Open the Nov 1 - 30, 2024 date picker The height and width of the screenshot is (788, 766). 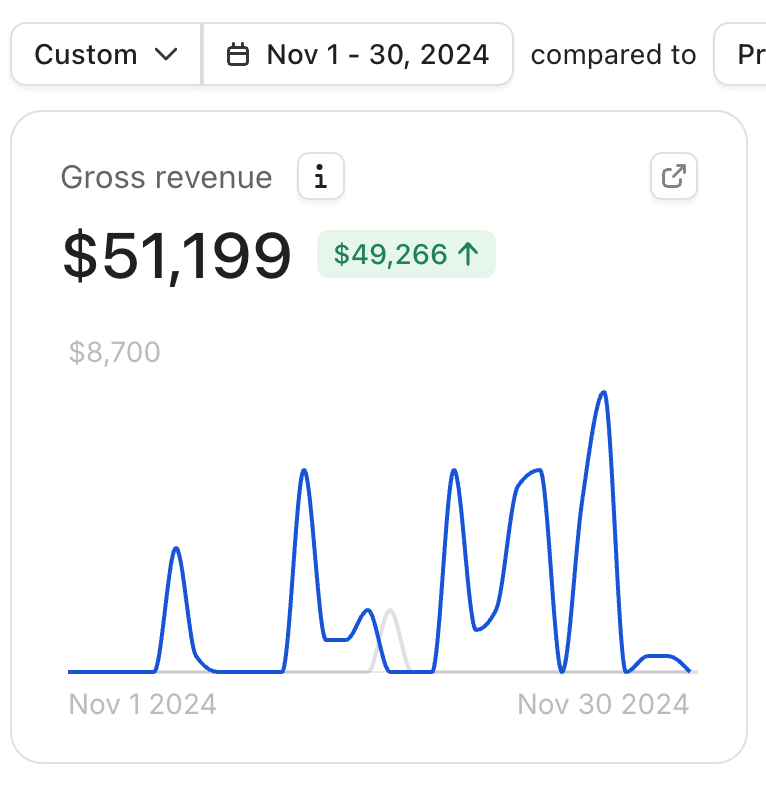pyautogui.click(x=358, y=54)
